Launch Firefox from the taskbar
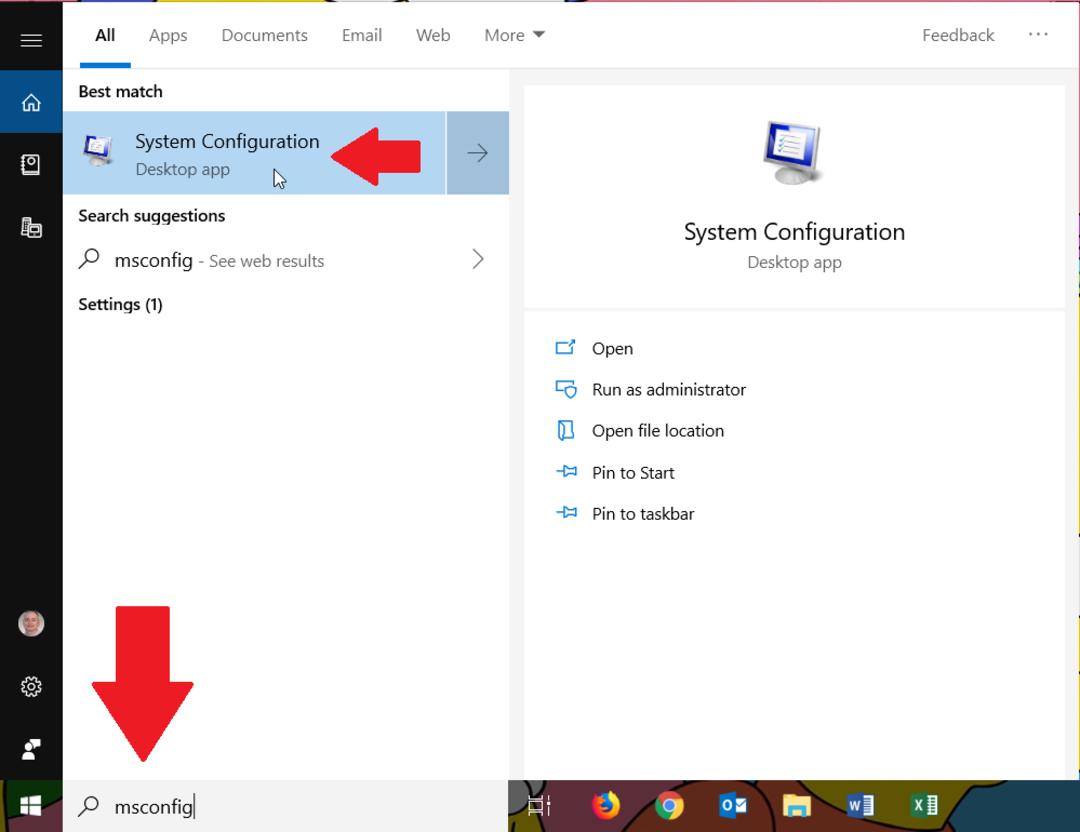This screenshot has width=1080, height=832. (x=606, y=805)
